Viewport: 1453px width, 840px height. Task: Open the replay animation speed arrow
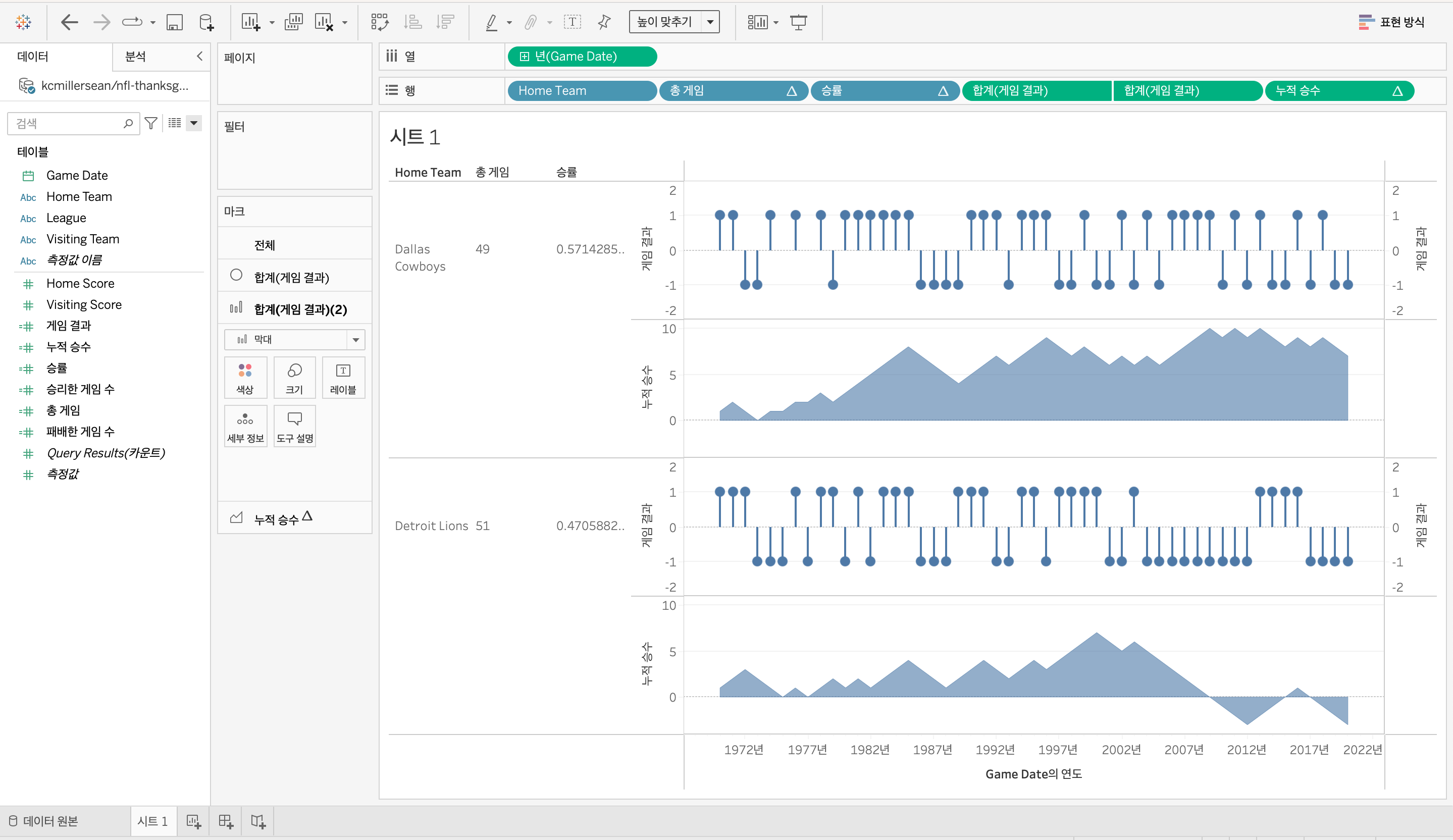tap(153, 23)
